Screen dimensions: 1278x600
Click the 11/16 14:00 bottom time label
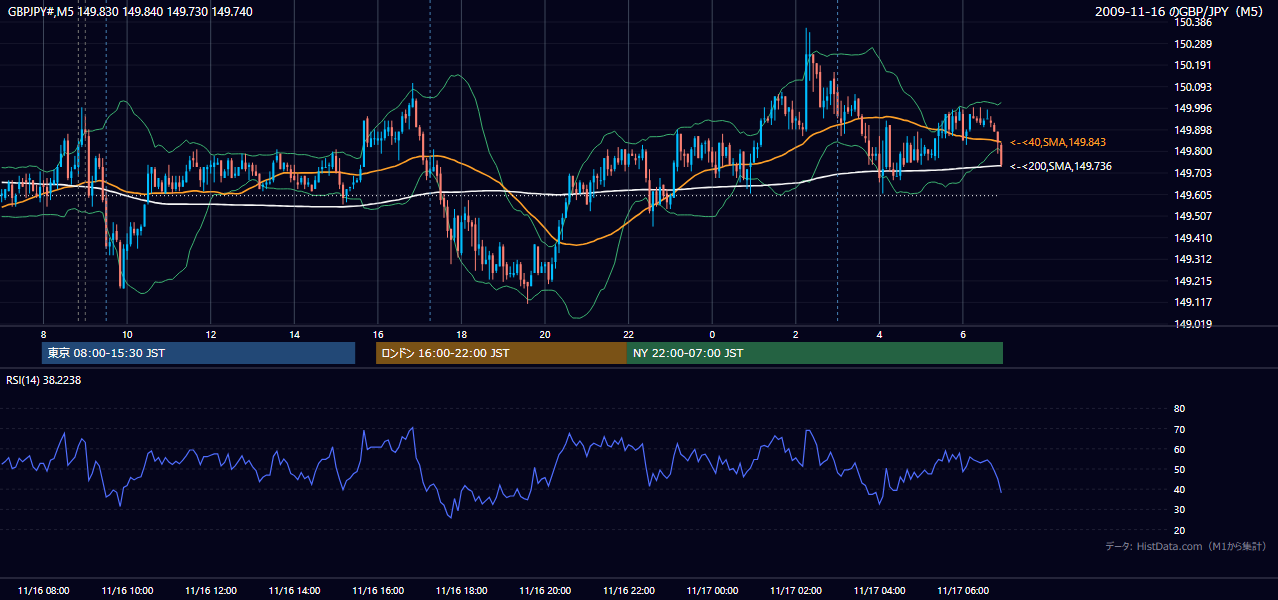click(294, 591)
